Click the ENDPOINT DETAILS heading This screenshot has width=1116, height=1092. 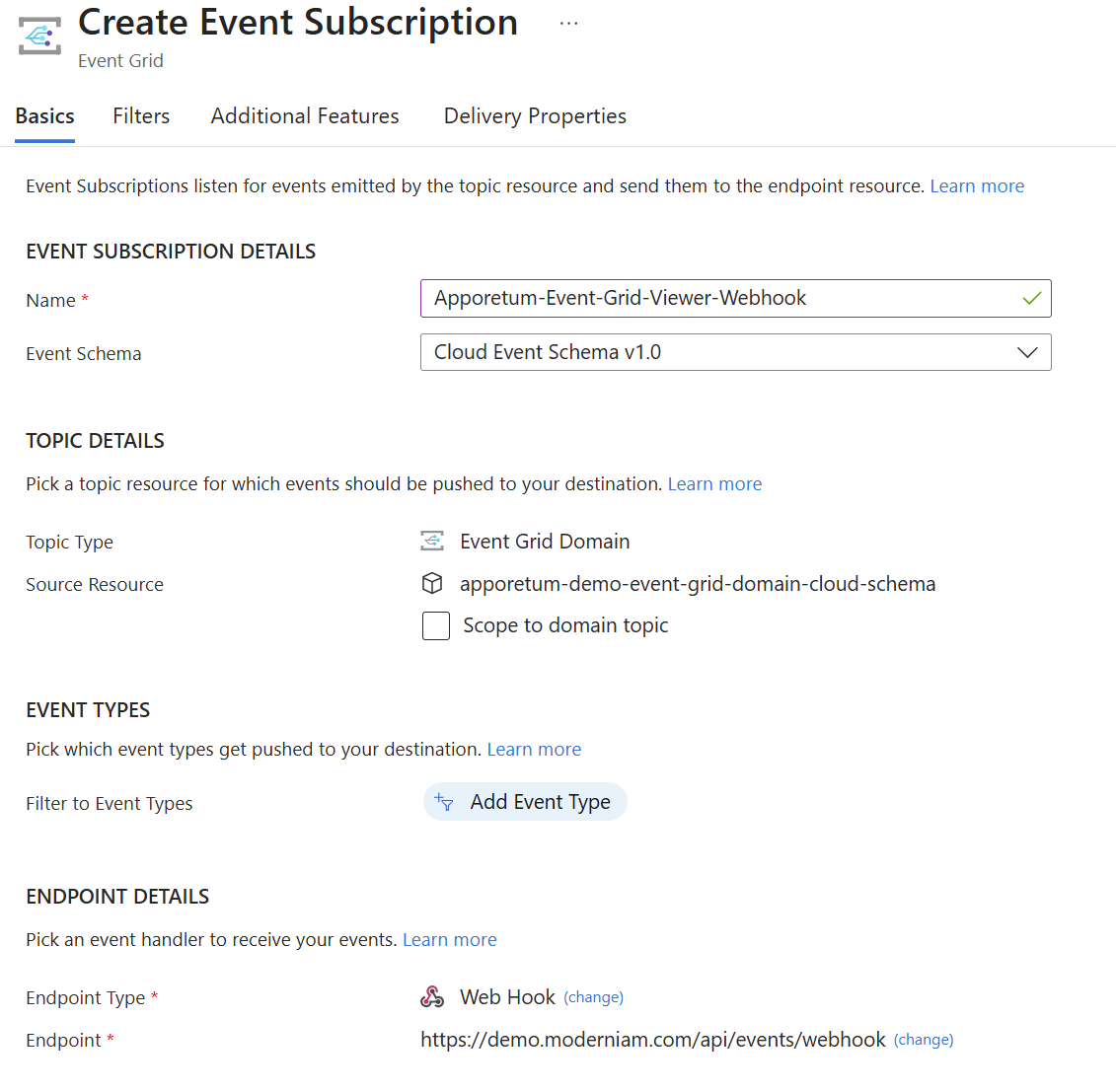[117, 897]
